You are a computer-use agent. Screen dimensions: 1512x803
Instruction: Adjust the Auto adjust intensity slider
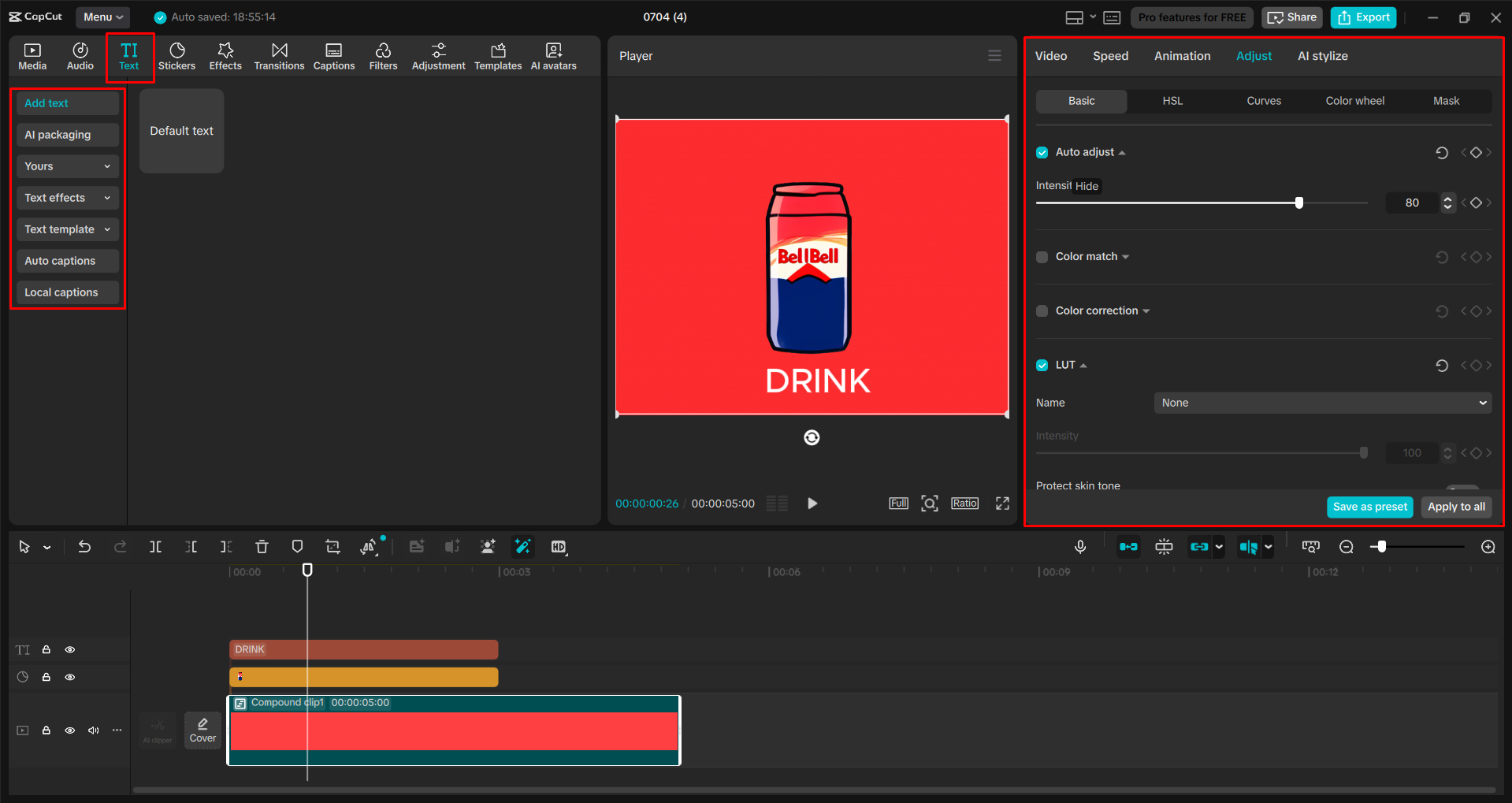coord(1298,203)
